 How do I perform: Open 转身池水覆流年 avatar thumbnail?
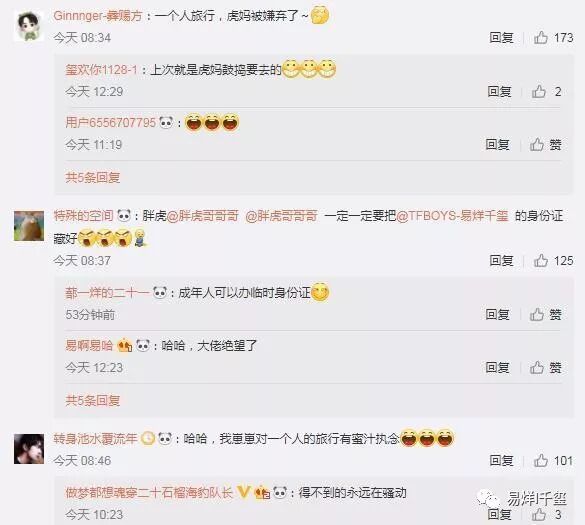click(29, 449)
